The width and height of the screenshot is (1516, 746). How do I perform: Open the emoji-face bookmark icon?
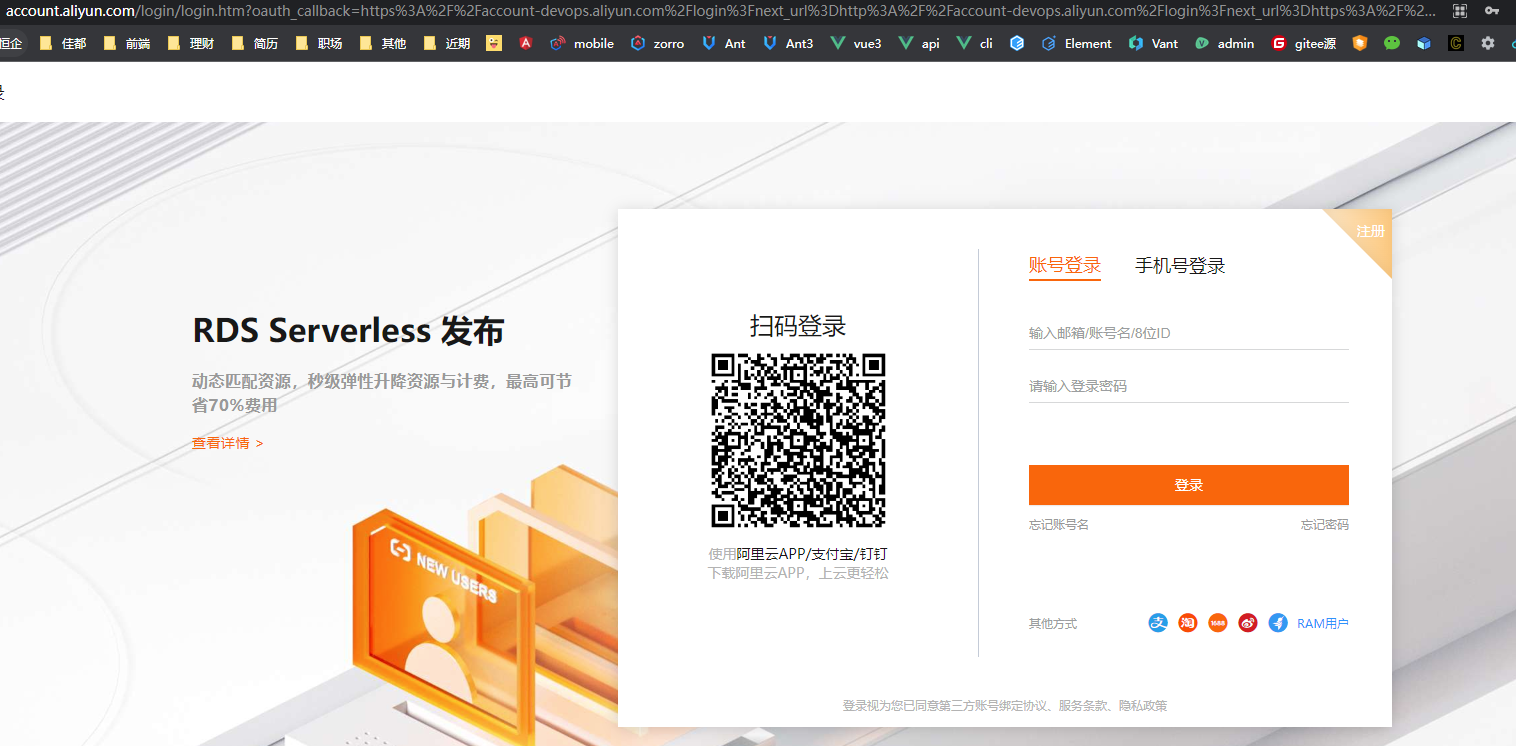tap(494, 43)
